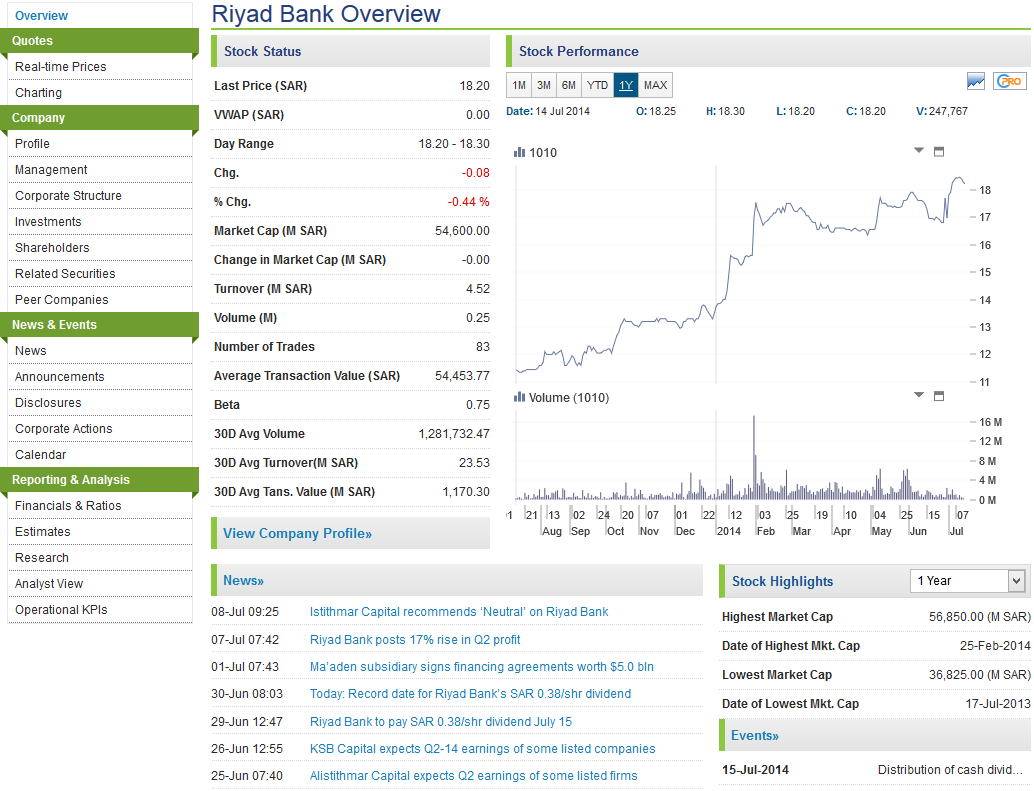Screen dimensions: 1034x791
Task: Open the Calendar page
Action: 40,455
